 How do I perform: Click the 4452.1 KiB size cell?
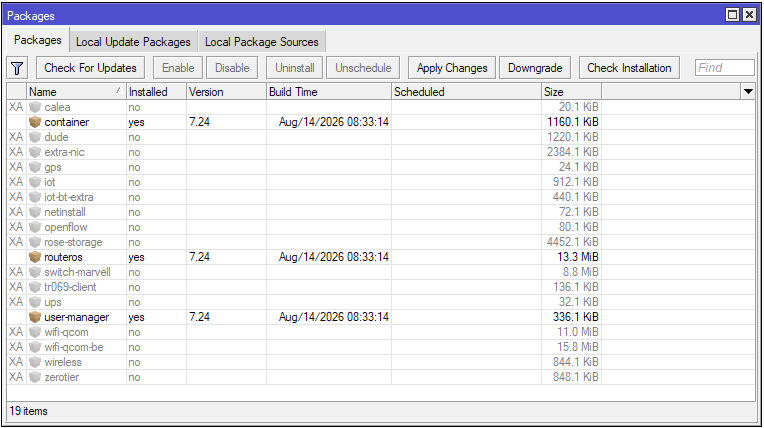(x=573, y=242)
